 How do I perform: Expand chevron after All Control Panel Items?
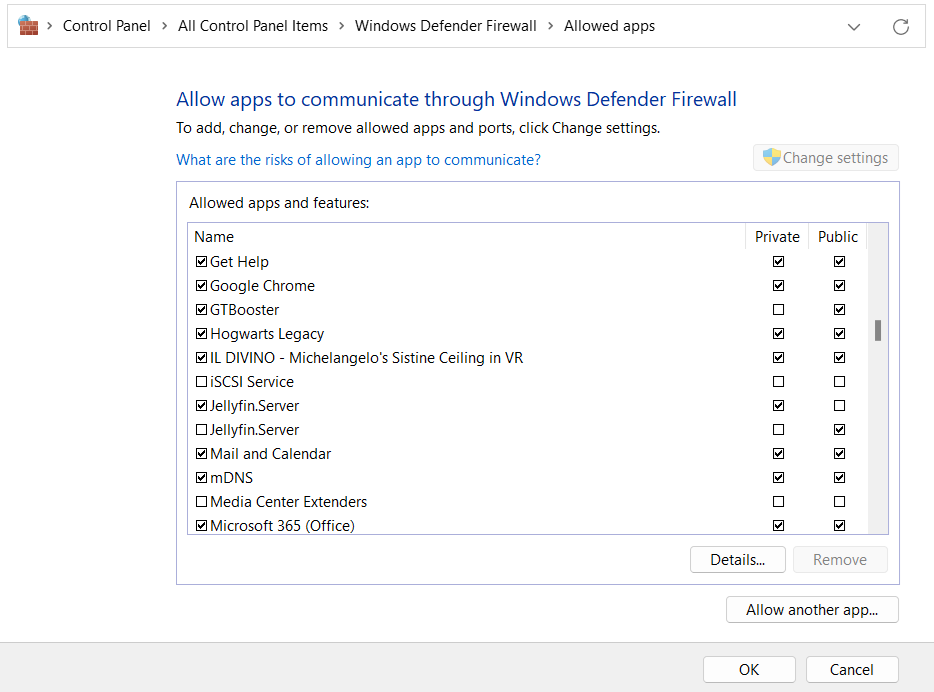point(342,26)
